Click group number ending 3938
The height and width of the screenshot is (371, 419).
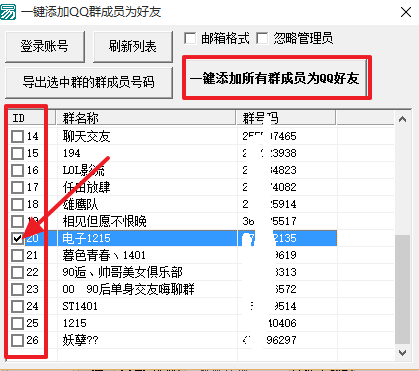point(269,153)
